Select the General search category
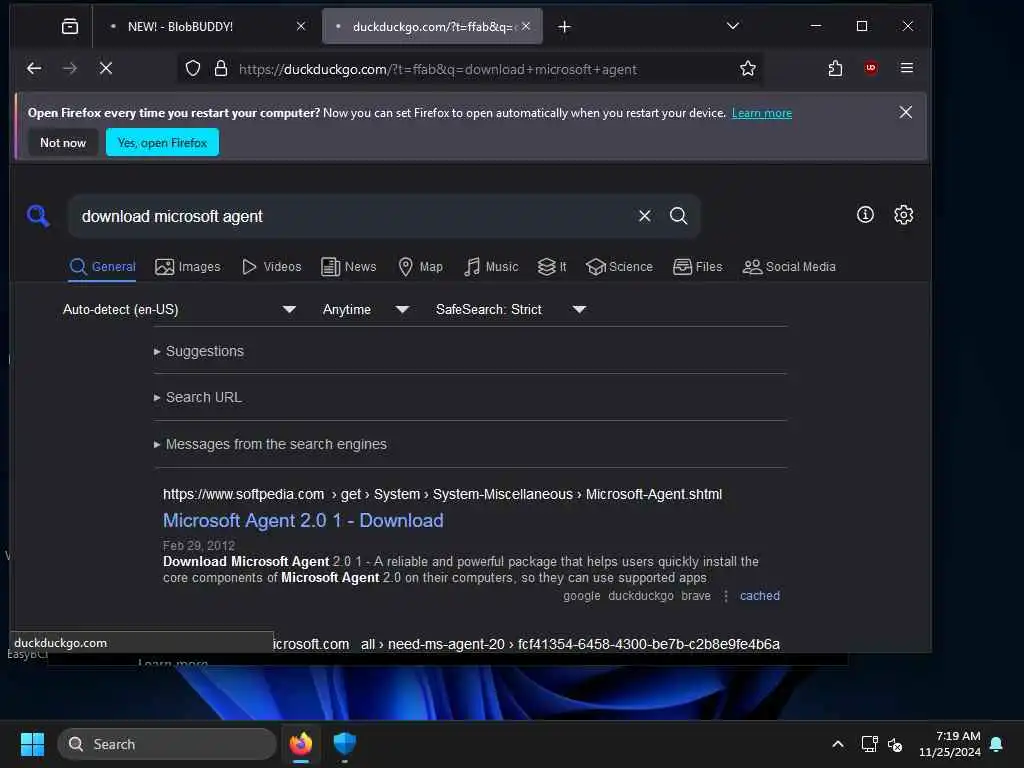The width and height of the screenshot is (1024, 768). pos(103,267)
